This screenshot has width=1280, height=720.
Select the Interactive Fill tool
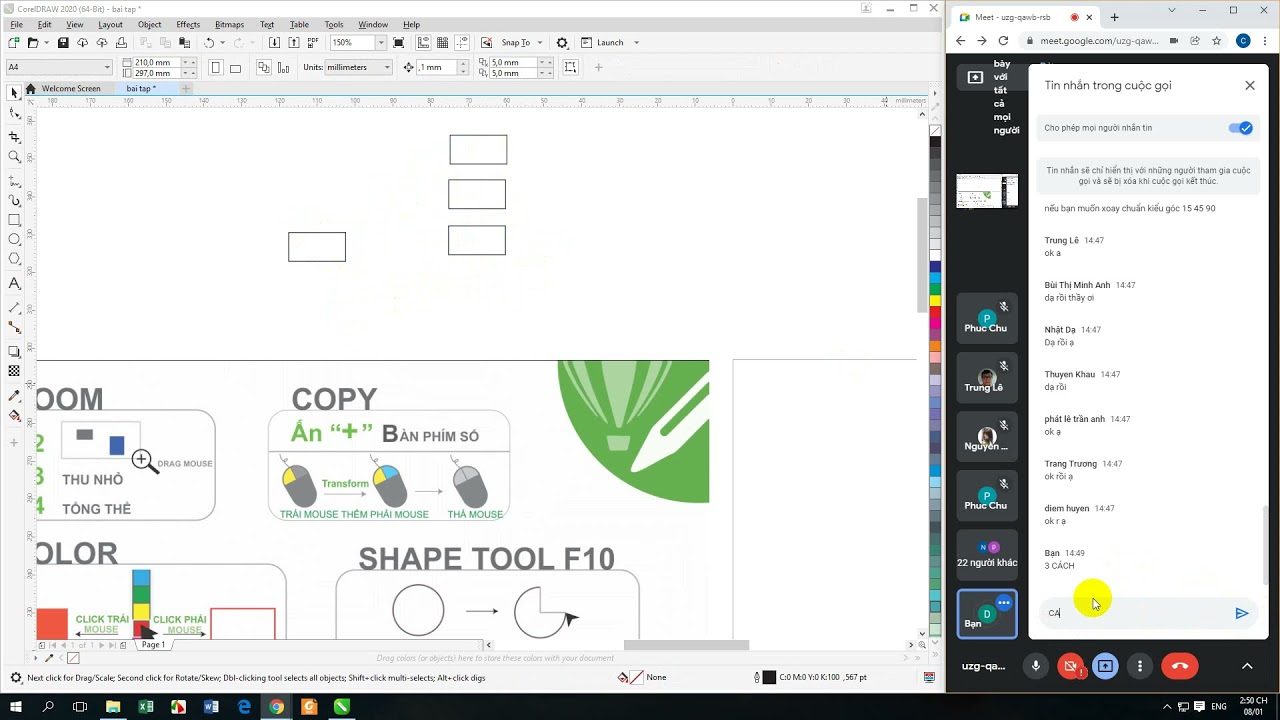pyautogui.click(x=14, y=415)
